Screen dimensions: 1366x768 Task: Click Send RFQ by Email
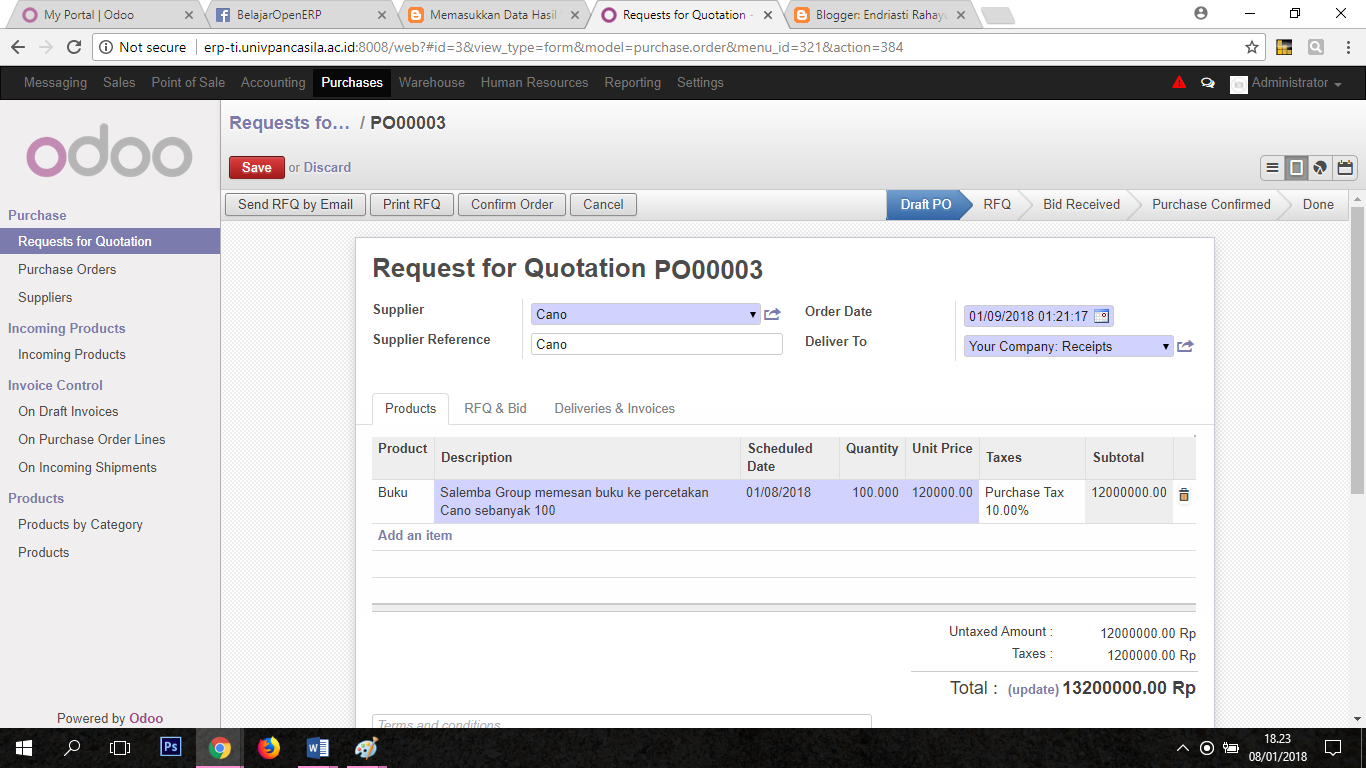pos(295,205)
